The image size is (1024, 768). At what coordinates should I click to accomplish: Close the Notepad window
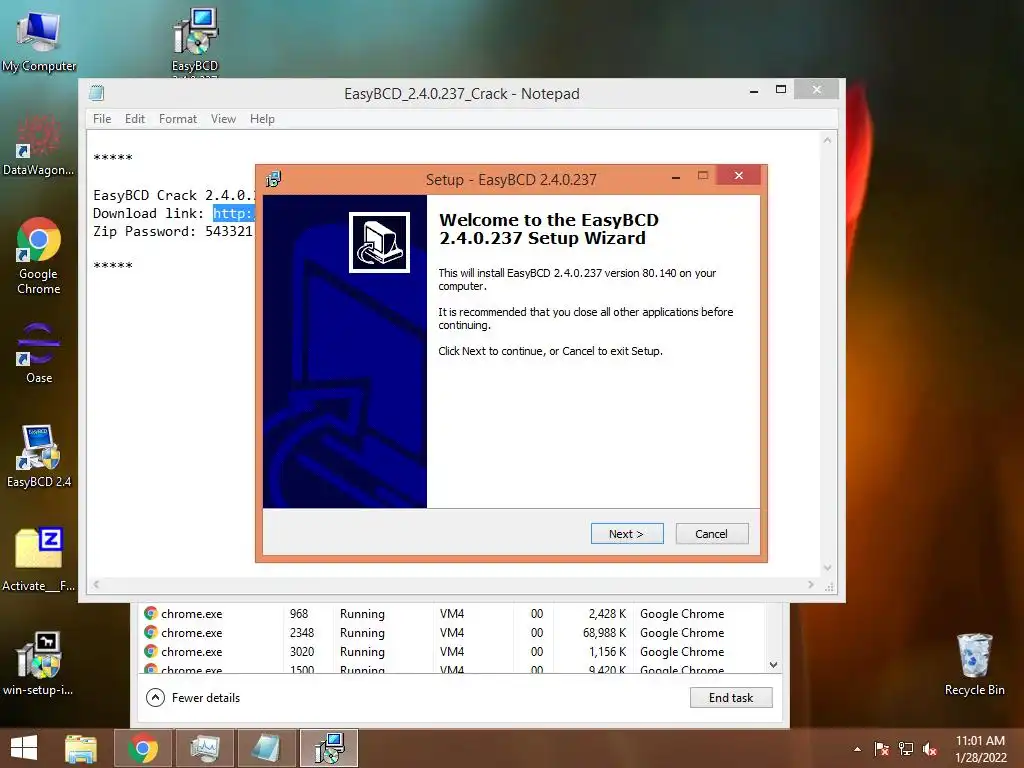(816, 90)
